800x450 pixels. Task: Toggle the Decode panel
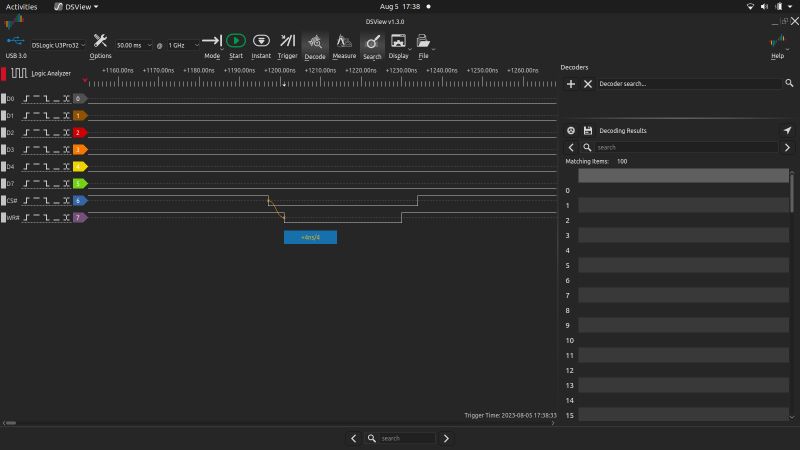point(315,46)
